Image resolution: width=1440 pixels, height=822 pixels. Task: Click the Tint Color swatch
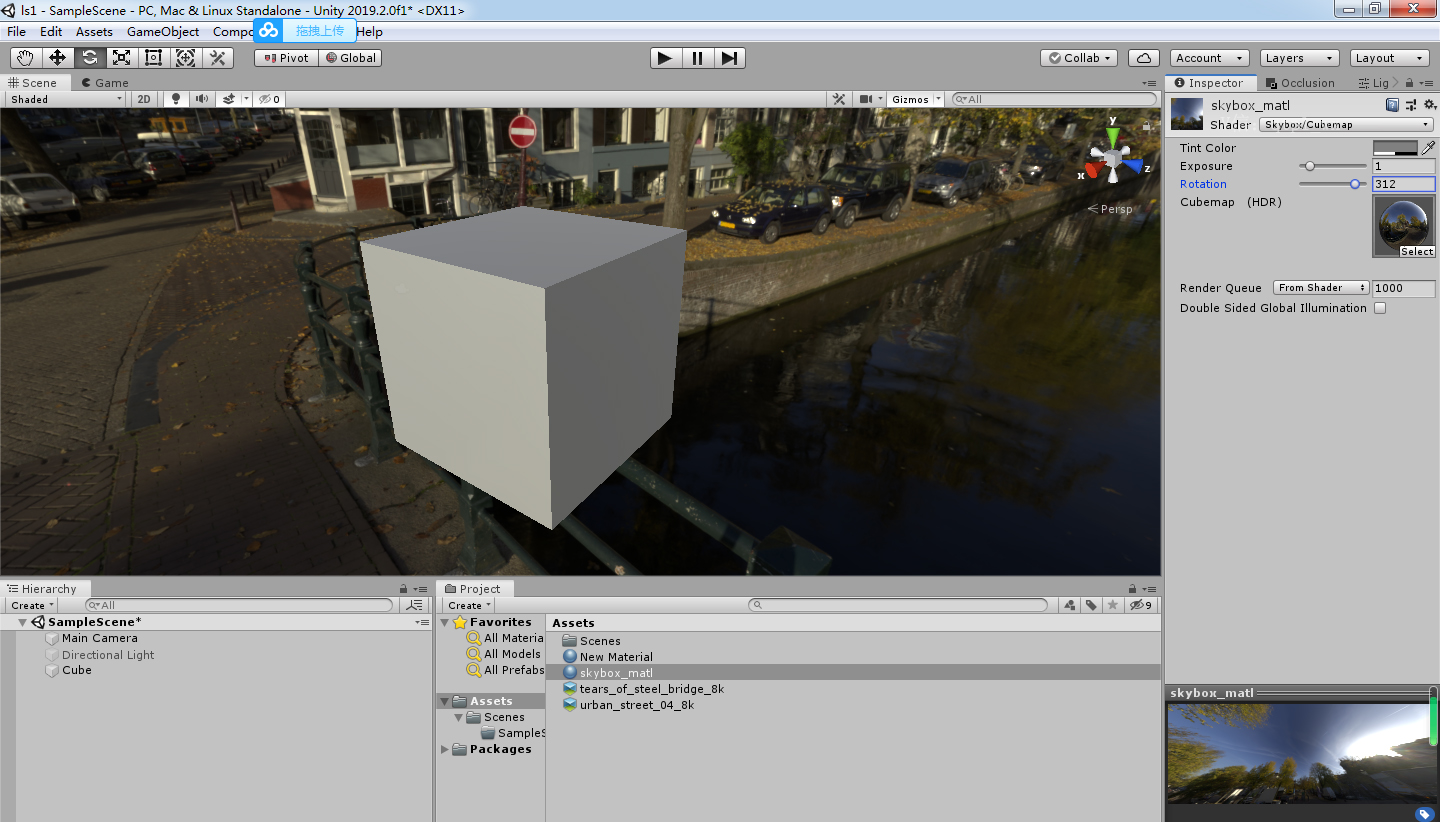(1395, 148)
